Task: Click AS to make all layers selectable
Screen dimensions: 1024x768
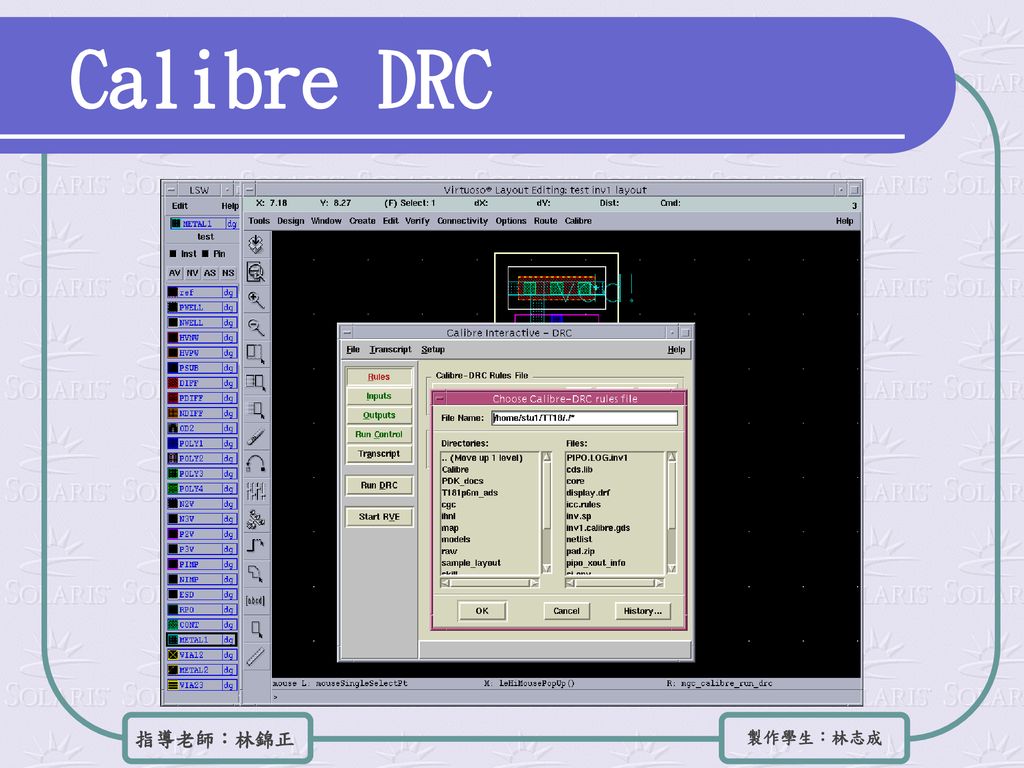Action: click(210, 273)
